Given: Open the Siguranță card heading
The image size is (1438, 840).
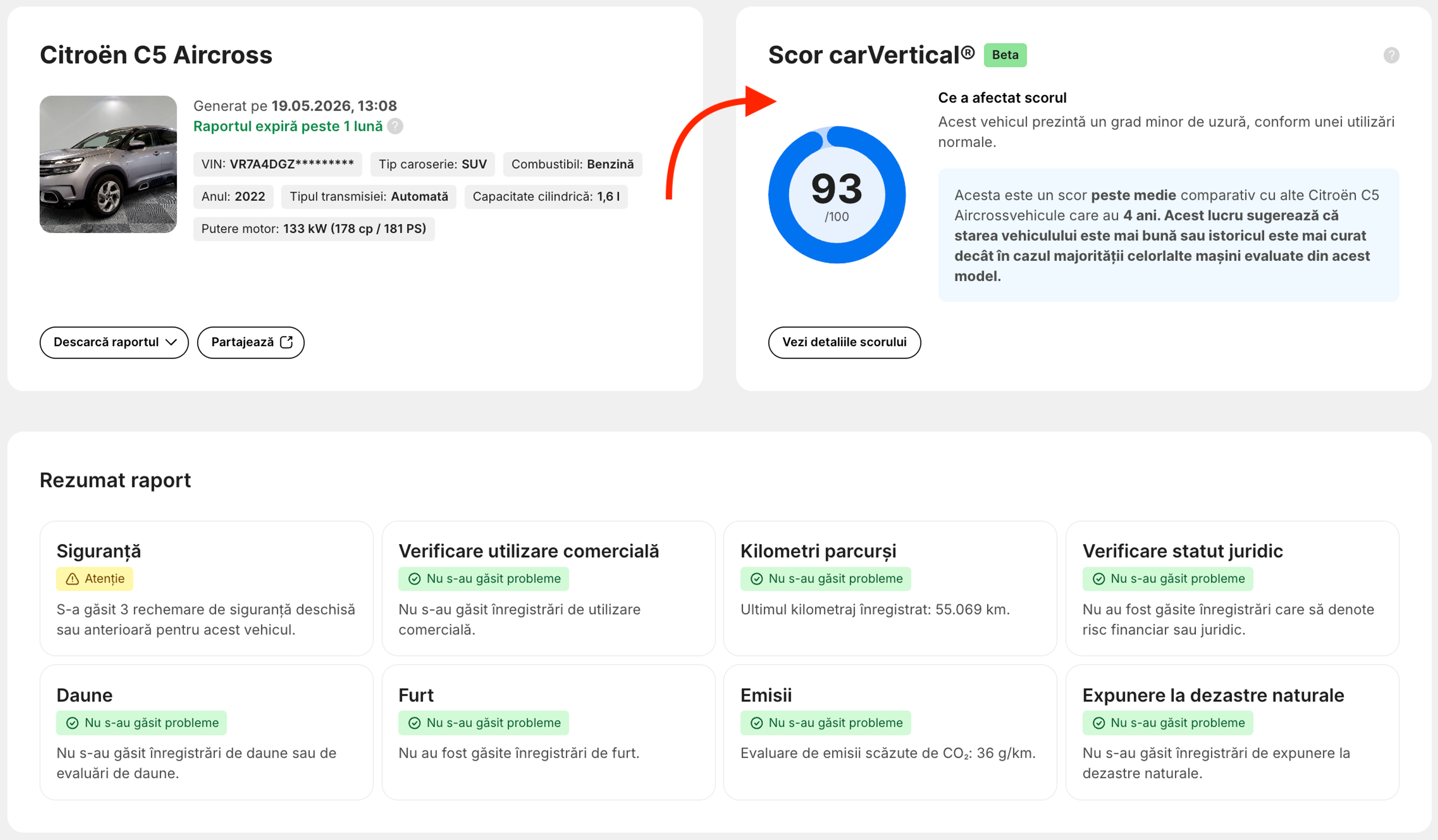Looking at the screenshot, I should (x=99, y=551).
